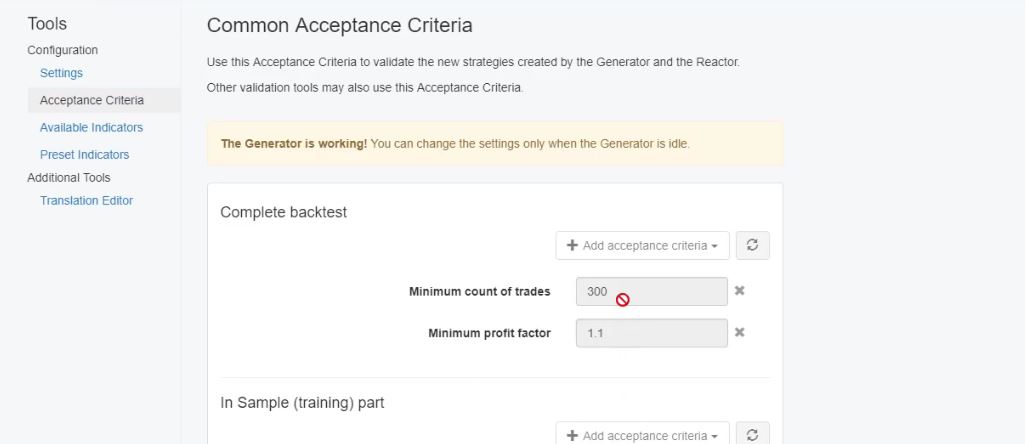
Task: Click the Generator is working warning banner
Action: [x=494, y=143]
